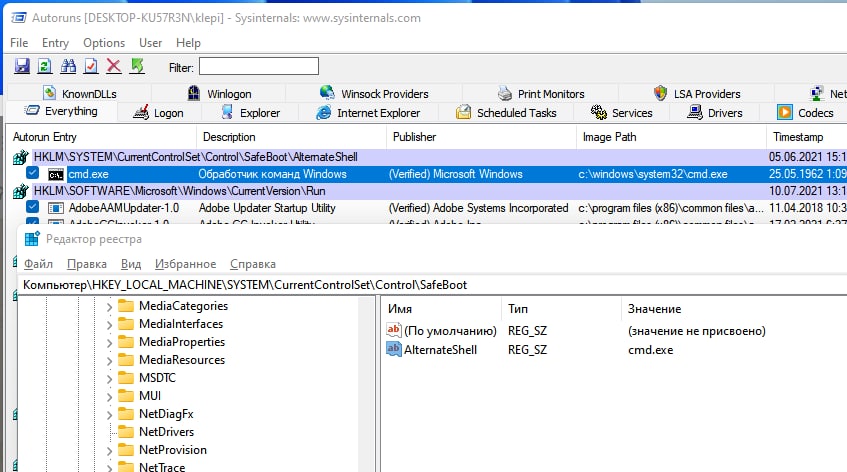The height and width of the screenshot is (472, 847).
Task: Expand the MUI registry key
Action: tap(109, 397)
